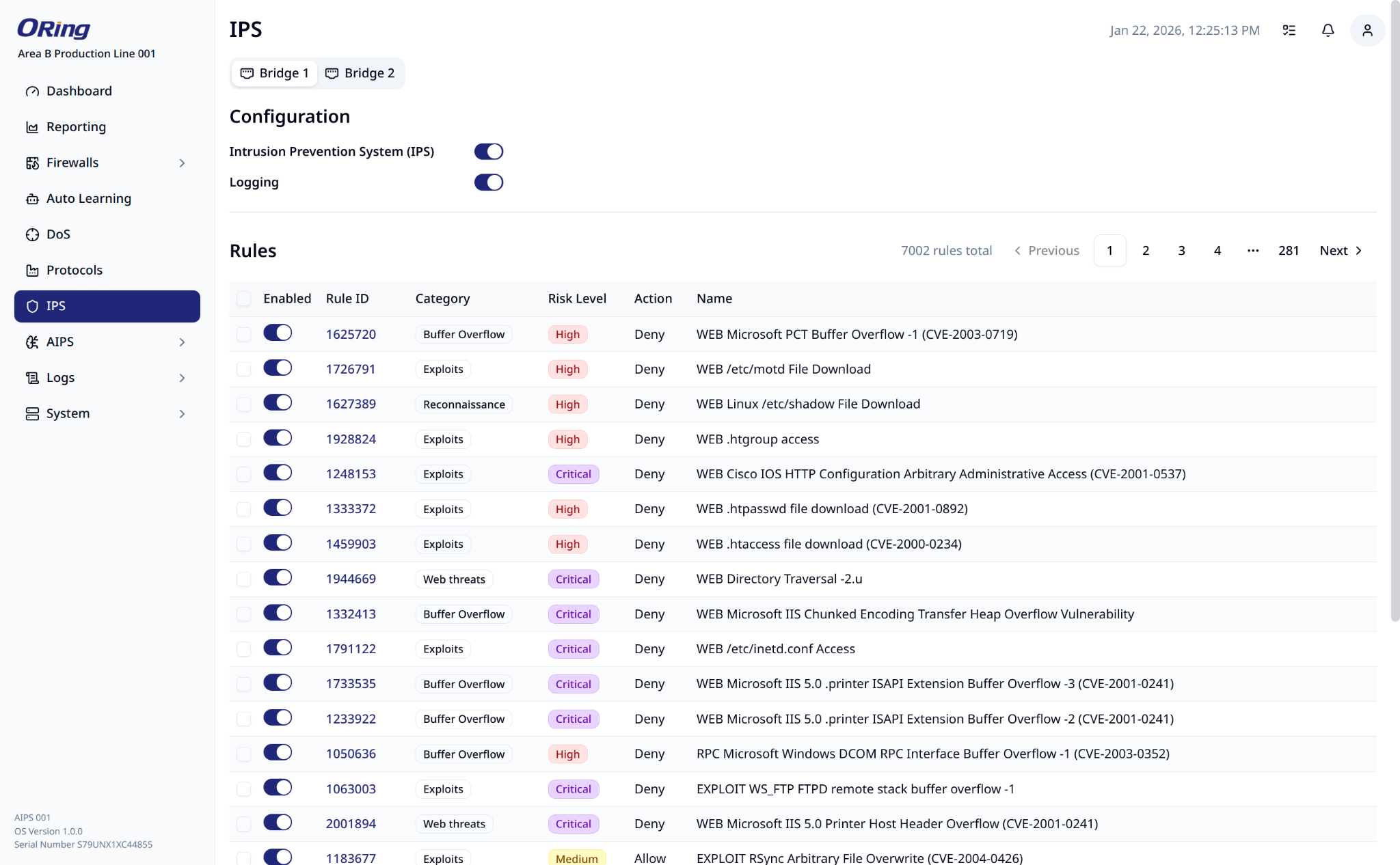The image size is (1400, 865).
Task: Disable the Logging switch
Action: [x=489, y=182]
